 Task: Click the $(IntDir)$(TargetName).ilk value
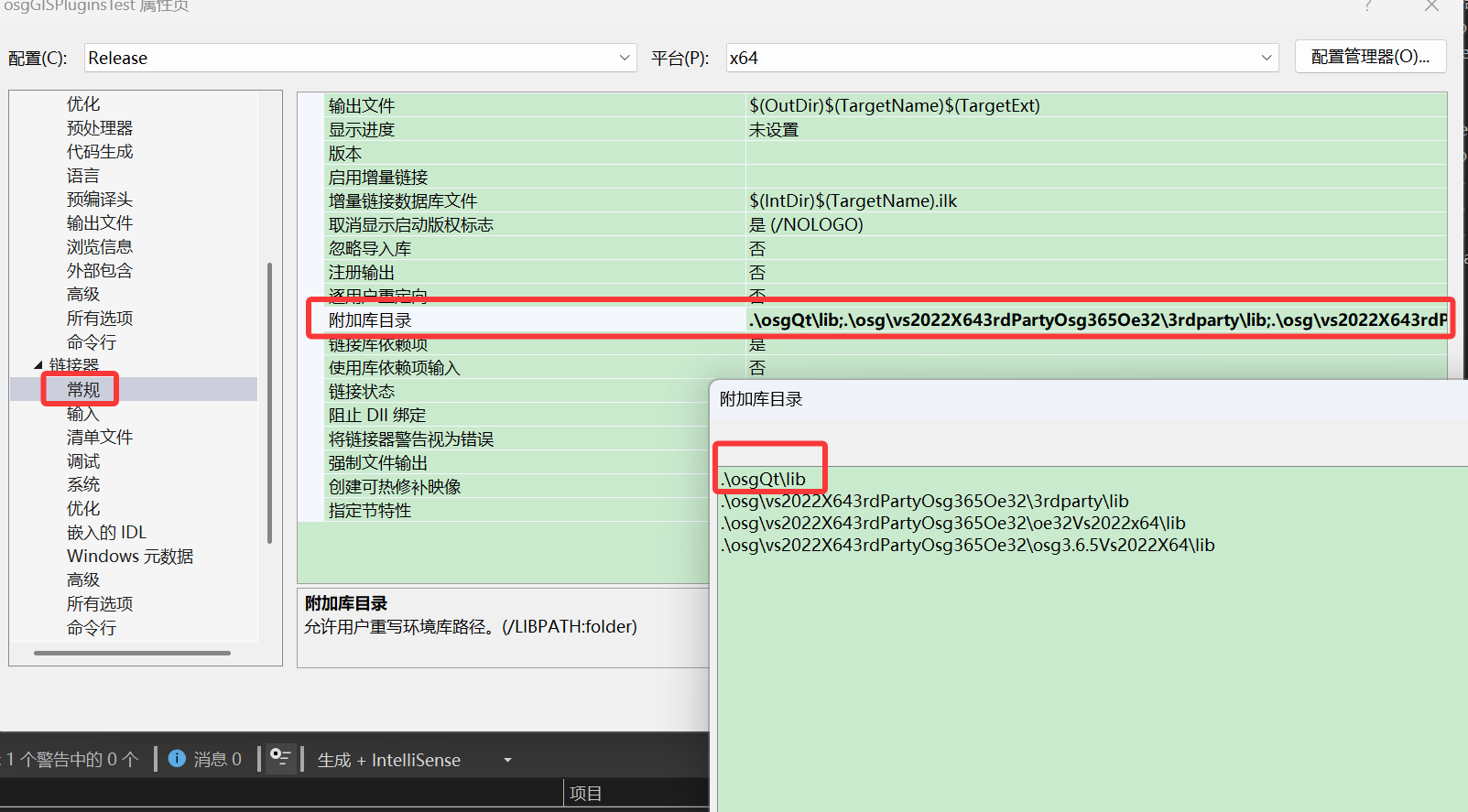853,200
